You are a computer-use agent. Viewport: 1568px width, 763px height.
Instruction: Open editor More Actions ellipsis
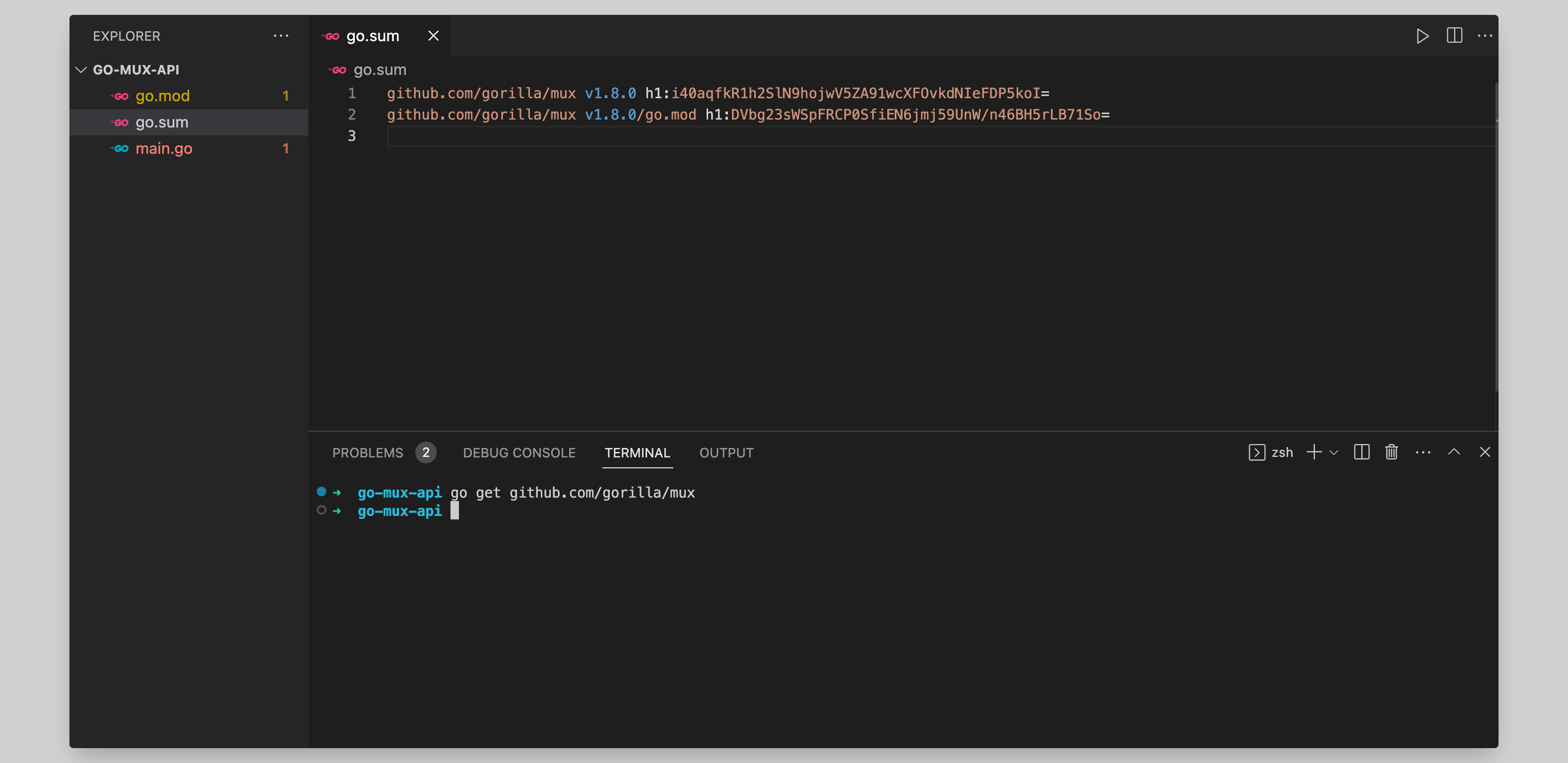click(x=1485, y=36)
